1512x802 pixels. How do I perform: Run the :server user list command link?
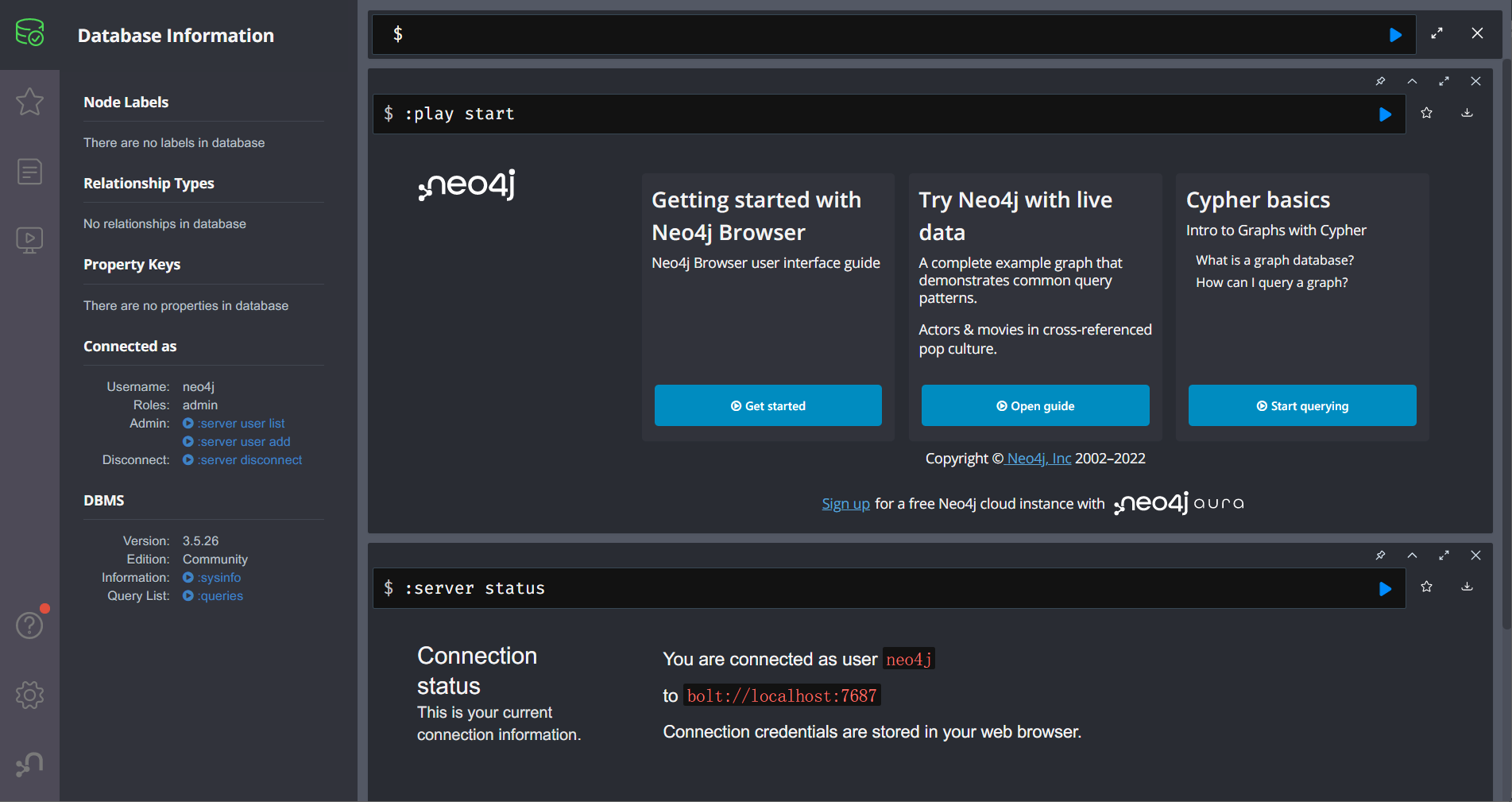234,424
